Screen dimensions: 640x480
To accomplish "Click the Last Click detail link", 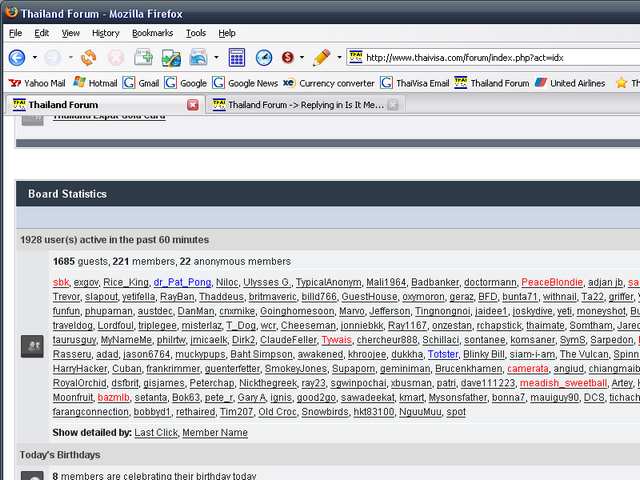I will pos(154,432).
